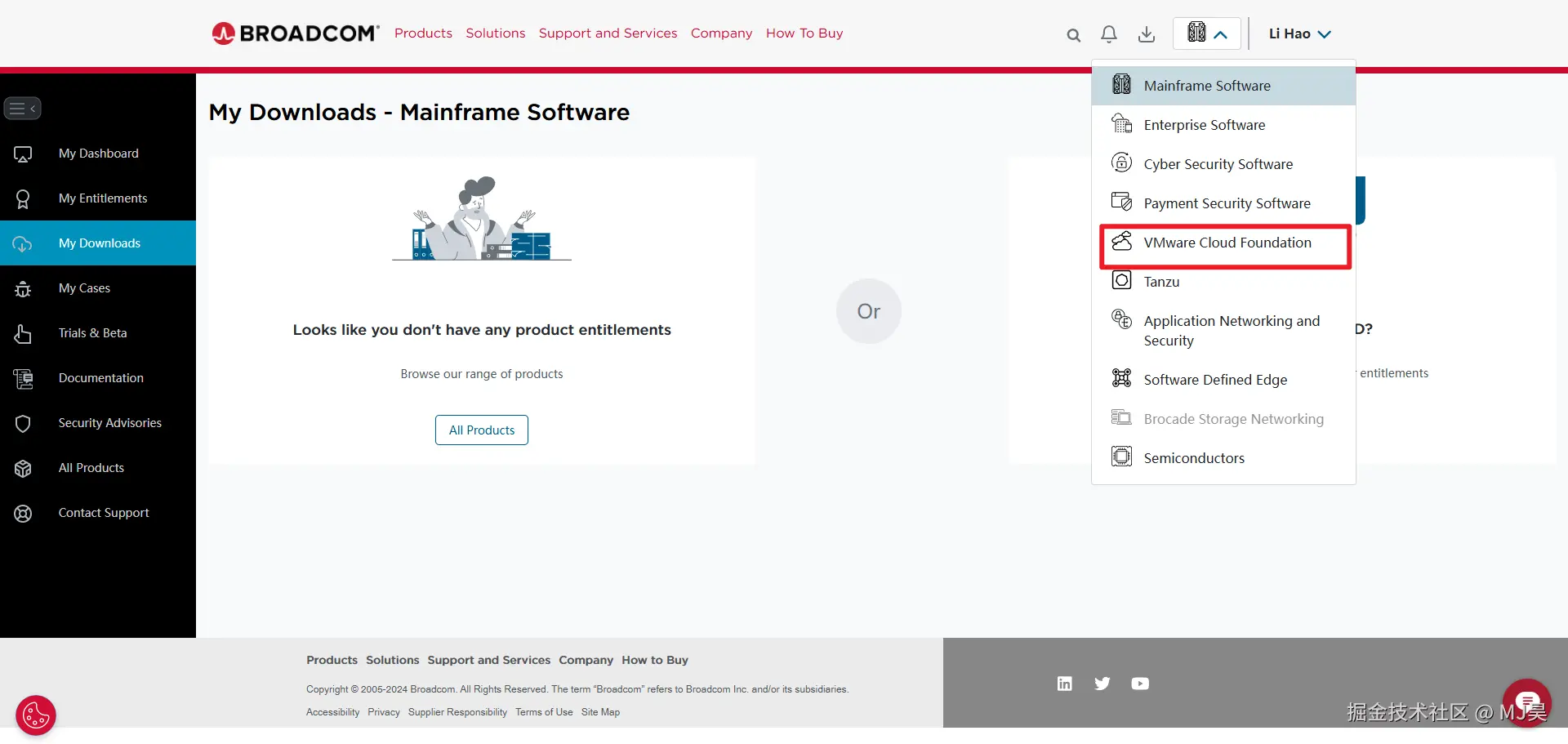1568x744 pixels.
Task: Open the footer Site Map link
Action: click(x=600, y=712)
